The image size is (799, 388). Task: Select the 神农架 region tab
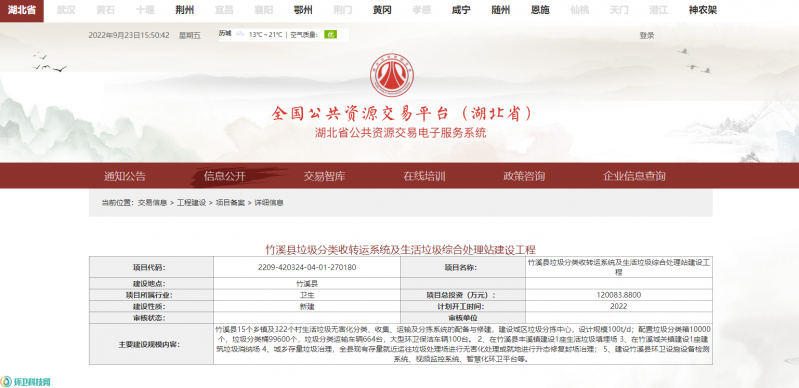[703, 10]
